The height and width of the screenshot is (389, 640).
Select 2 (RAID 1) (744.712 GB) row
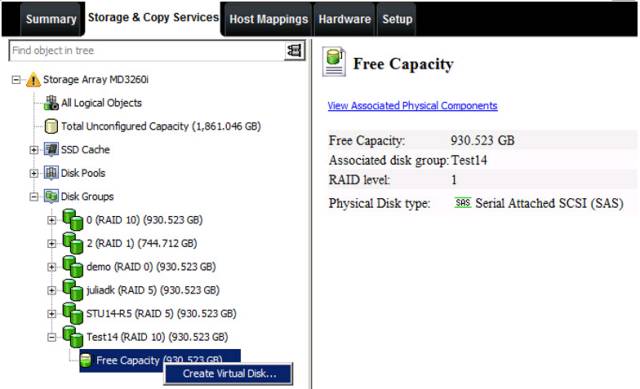(x=142, y=243)
